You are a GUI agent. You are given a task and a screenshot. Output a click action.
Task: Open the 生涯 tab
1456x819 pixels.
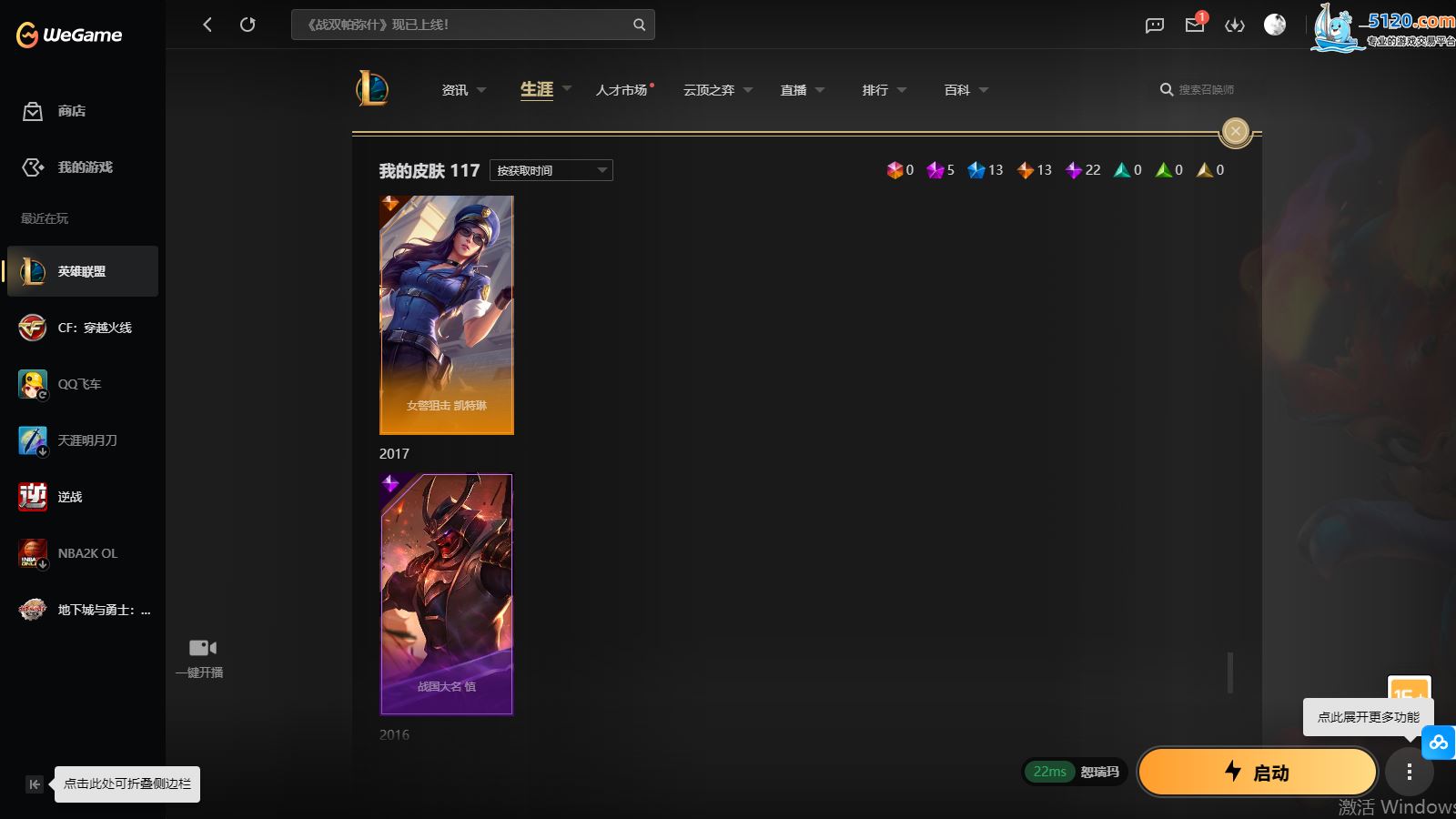coord(537,89)
